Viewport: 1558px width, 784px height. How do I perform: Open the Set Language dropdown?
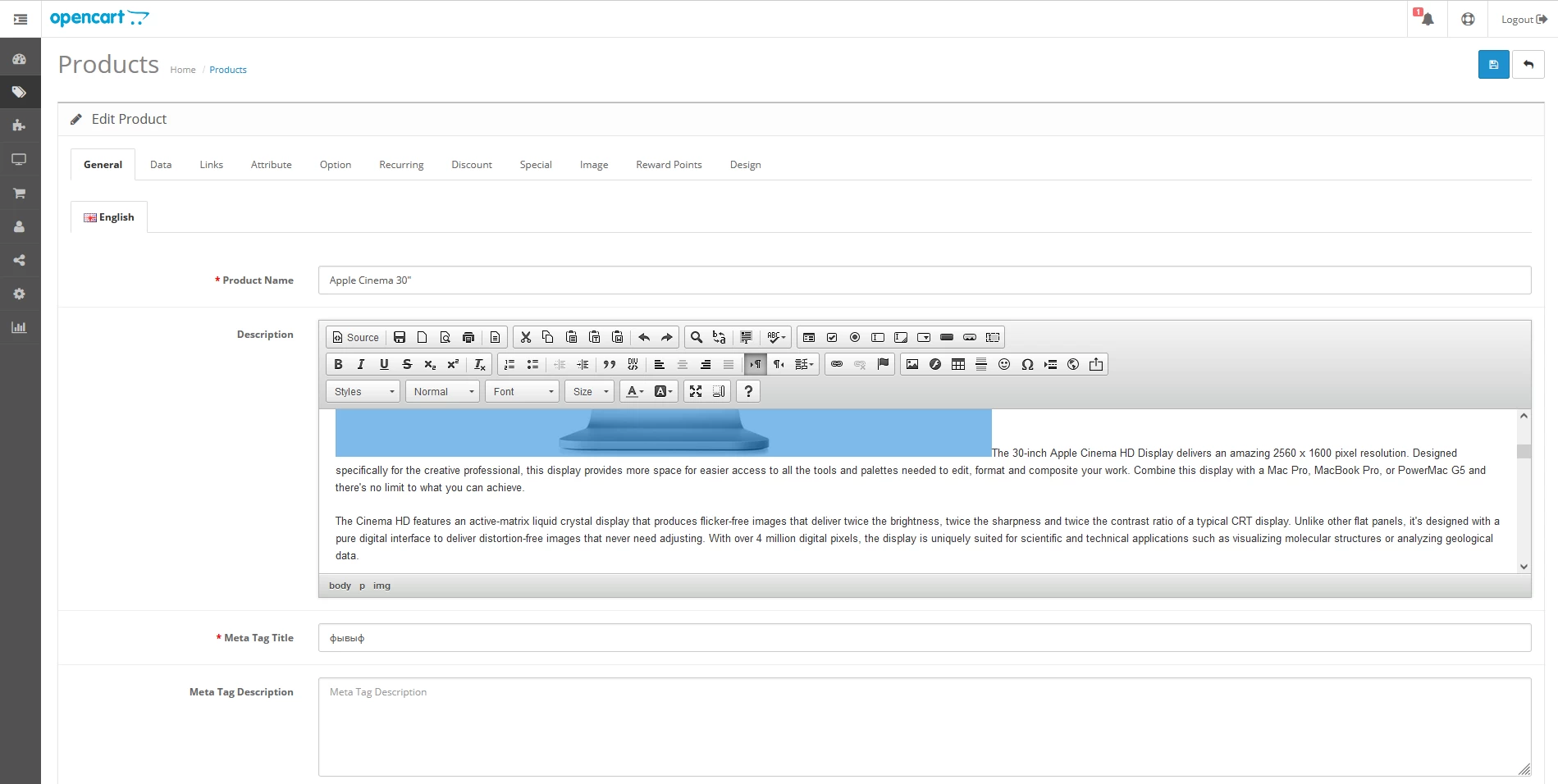(804, 364)
